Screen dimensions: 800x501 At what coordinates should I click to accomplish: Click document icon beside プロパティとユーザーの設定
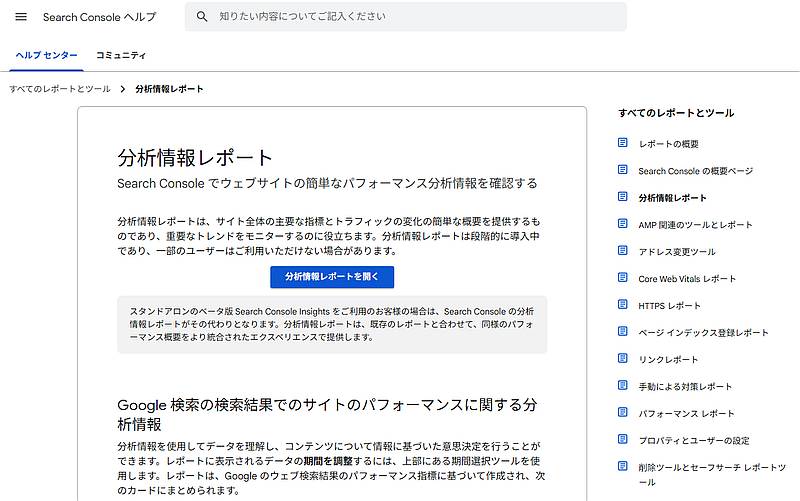coord(622,440)
